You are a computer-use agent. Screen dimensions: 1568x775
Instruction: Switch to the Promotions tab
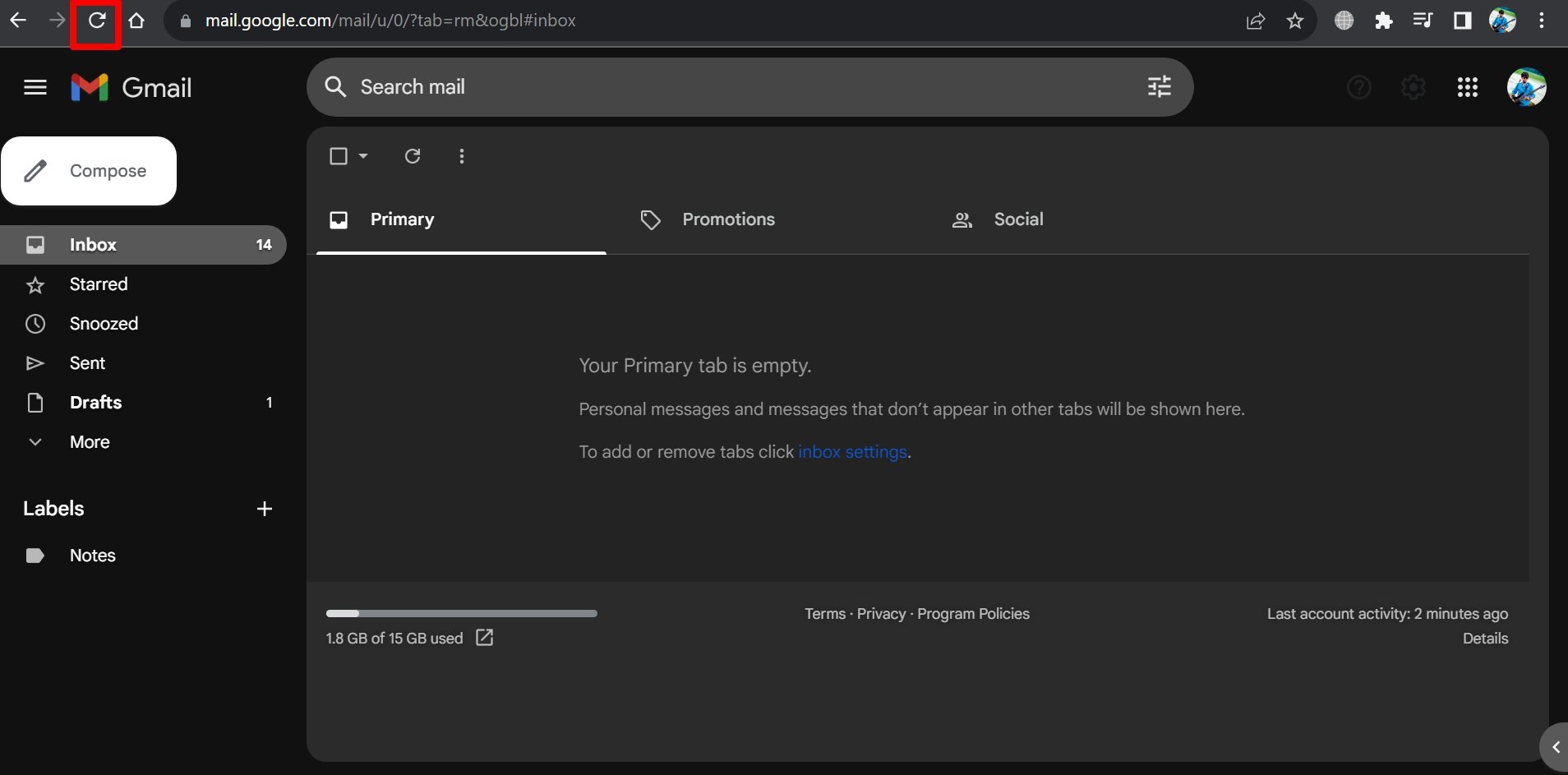pos(727,219)
